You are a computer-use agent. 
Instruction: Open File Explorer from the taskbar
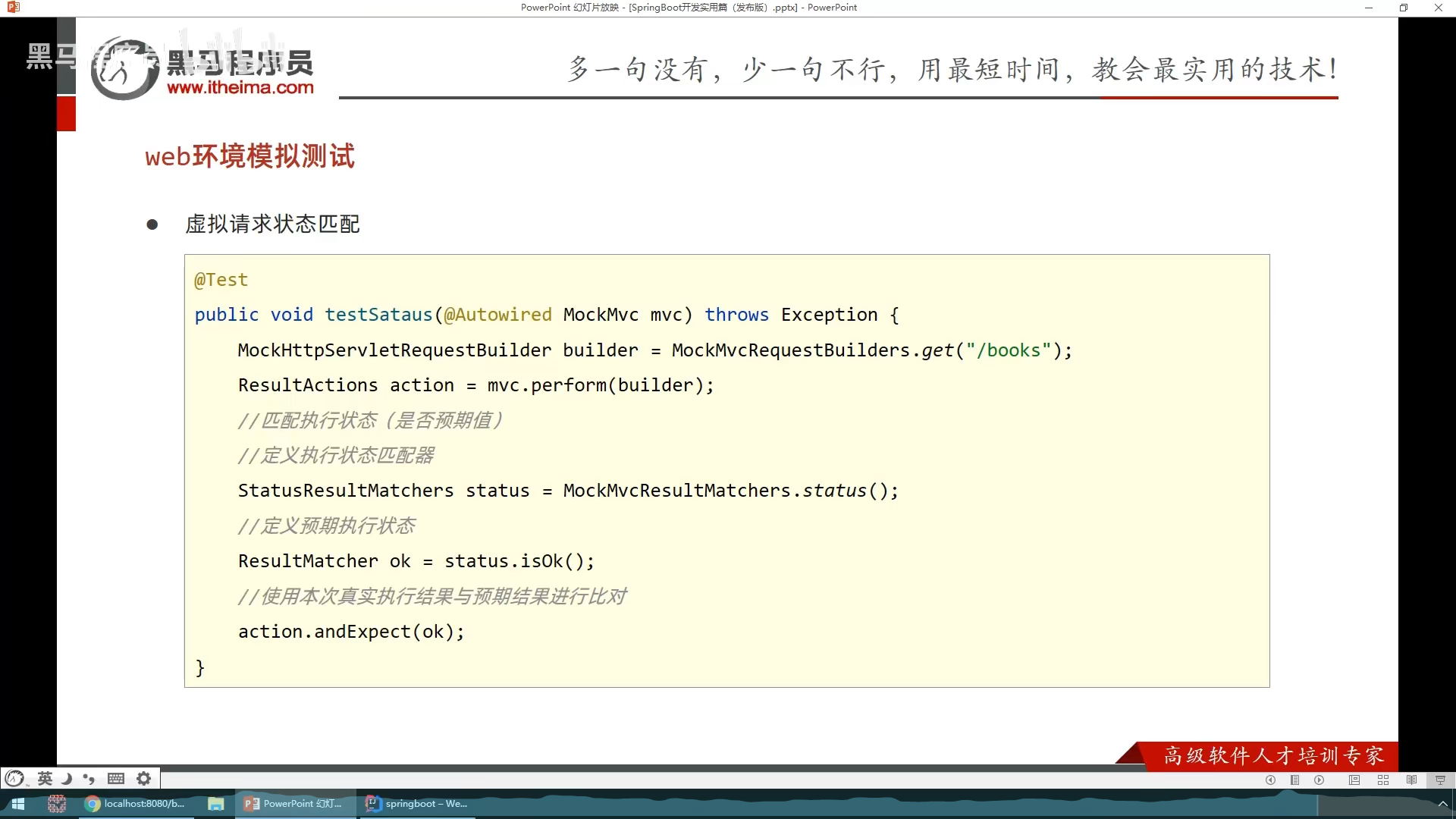click(216, 804)
